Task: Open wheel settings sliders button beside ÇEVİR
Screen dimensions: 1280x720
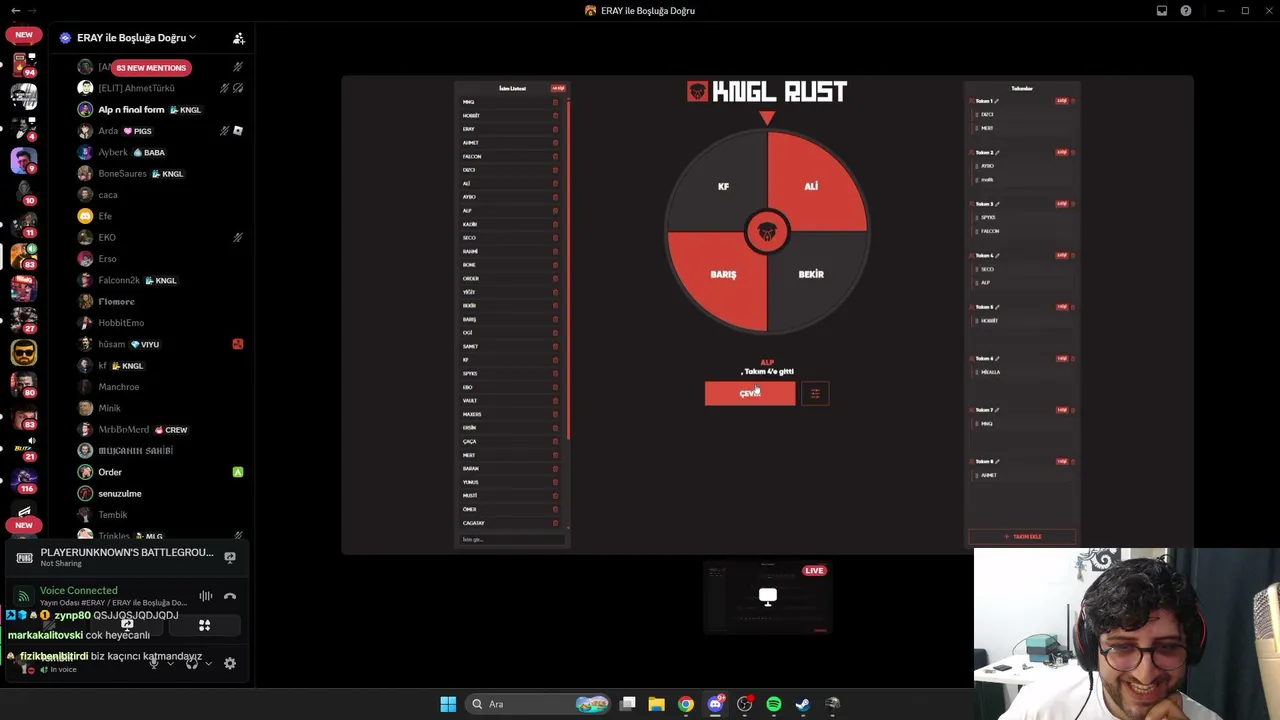Action: pos(815,393)
